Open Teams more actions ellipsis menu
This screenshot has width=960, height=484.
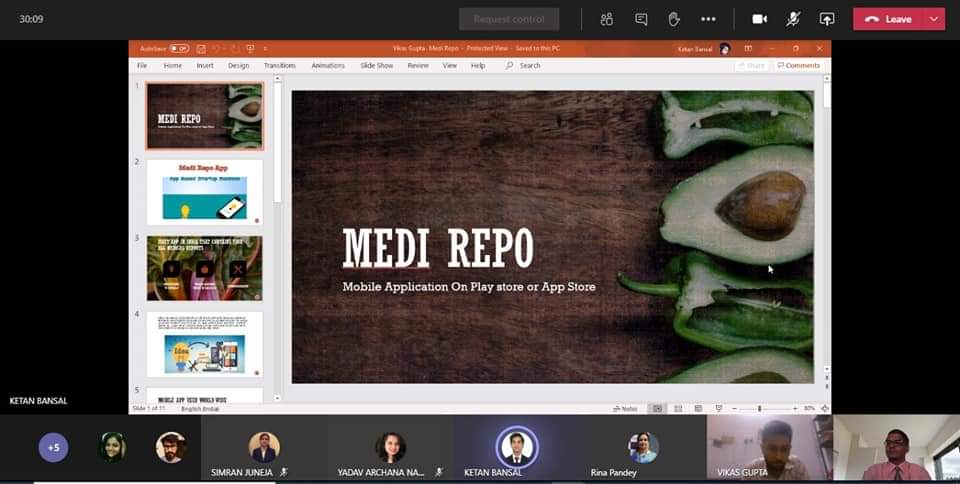(x=708, y=19)
